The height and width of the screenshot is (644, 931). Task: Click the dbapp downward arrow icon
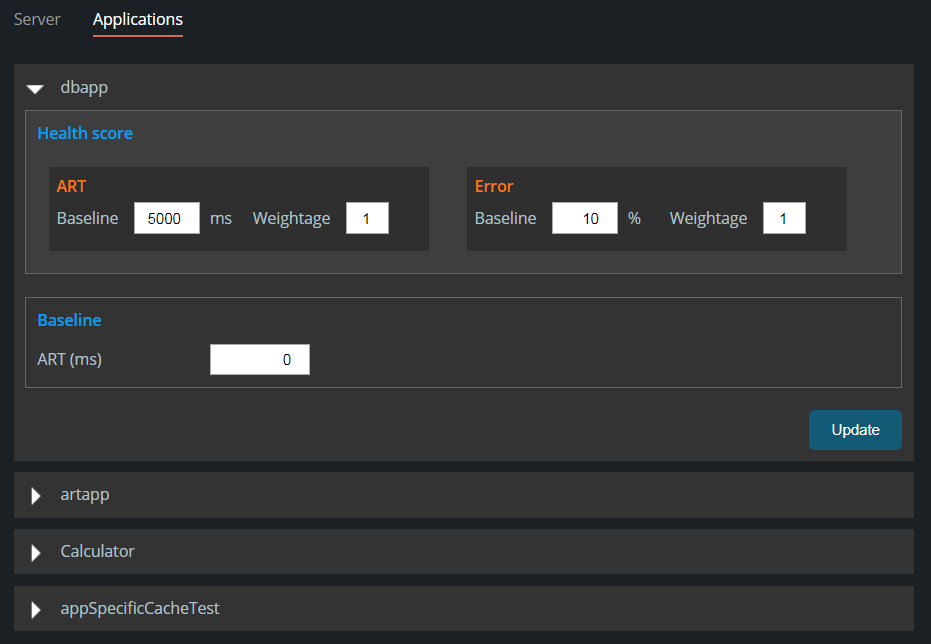click(x=36, y=88)
